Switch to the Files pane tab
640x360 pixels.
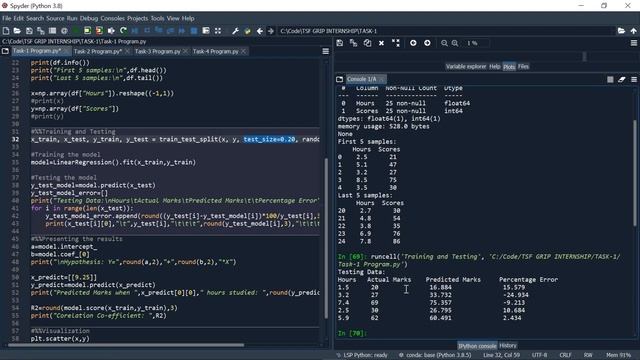523,67
